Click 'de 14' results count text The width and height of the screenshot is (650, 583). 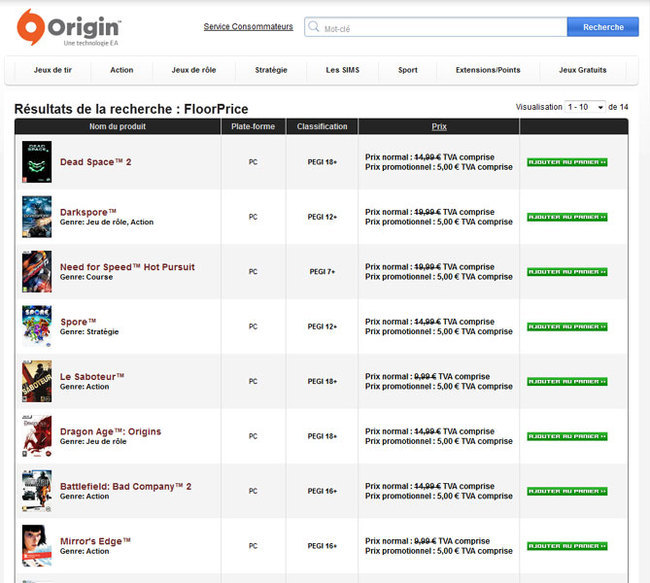pos(618,107)
